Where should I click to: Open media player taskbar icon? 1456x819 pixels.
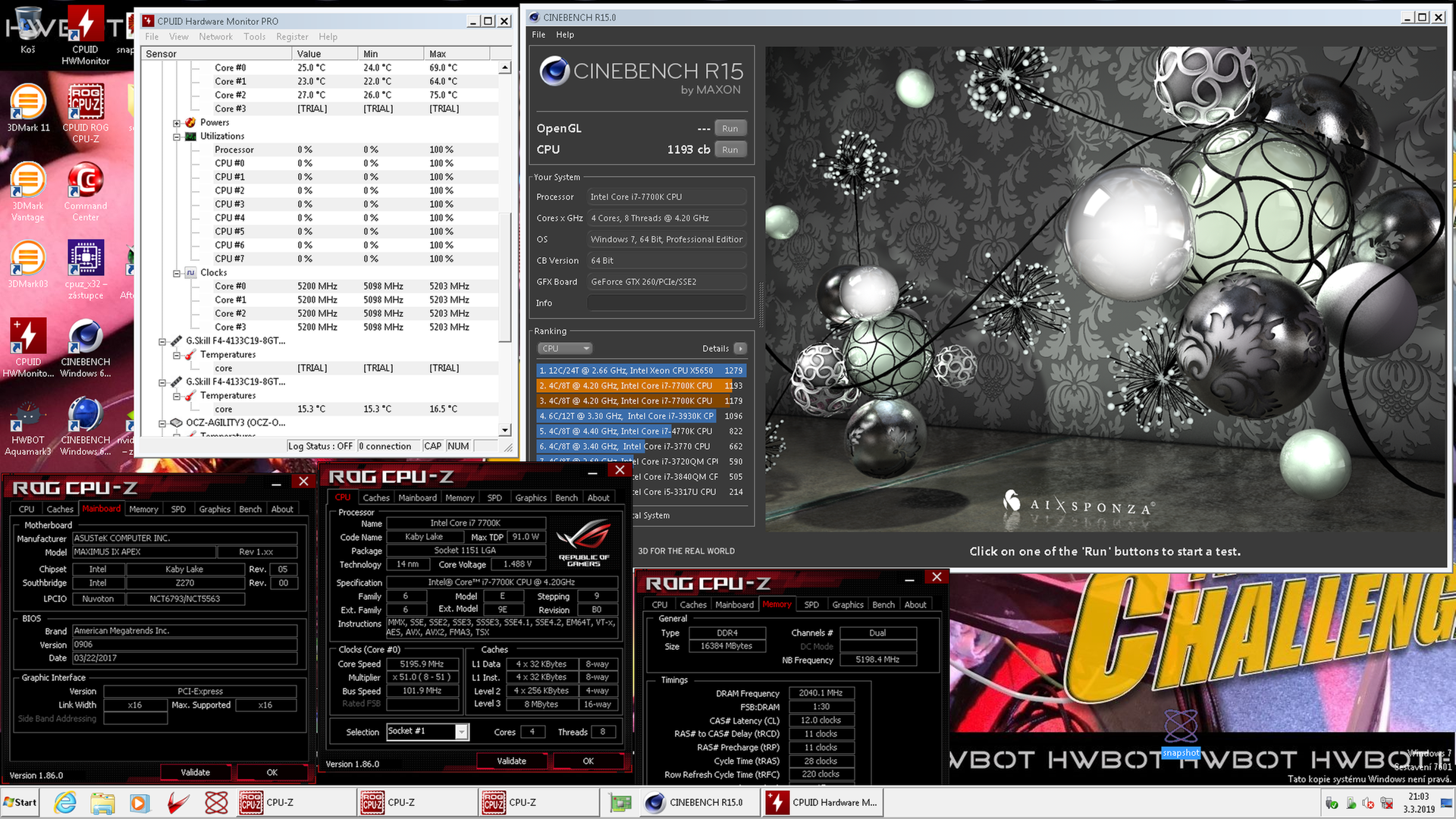pos(139,802)
